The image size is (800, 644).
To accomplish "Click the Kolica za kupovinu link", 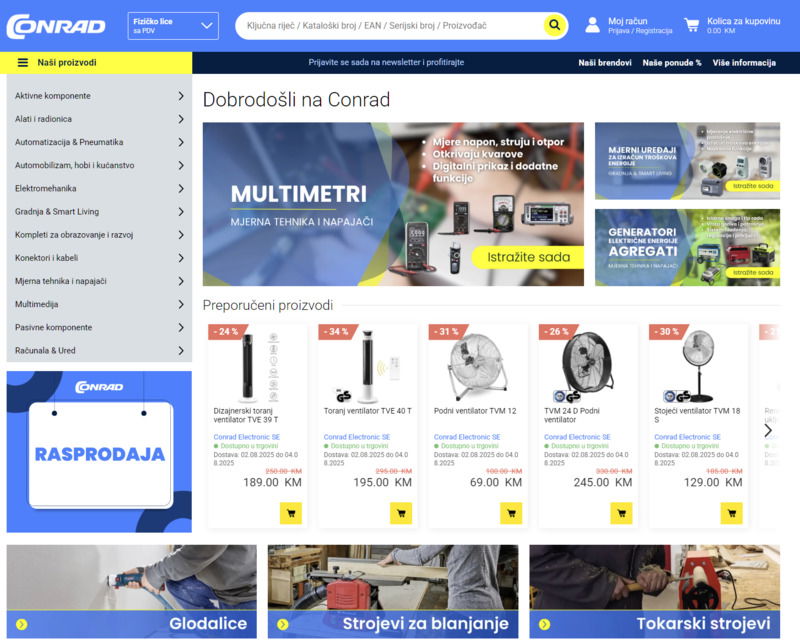I will (x=743, y=21).
